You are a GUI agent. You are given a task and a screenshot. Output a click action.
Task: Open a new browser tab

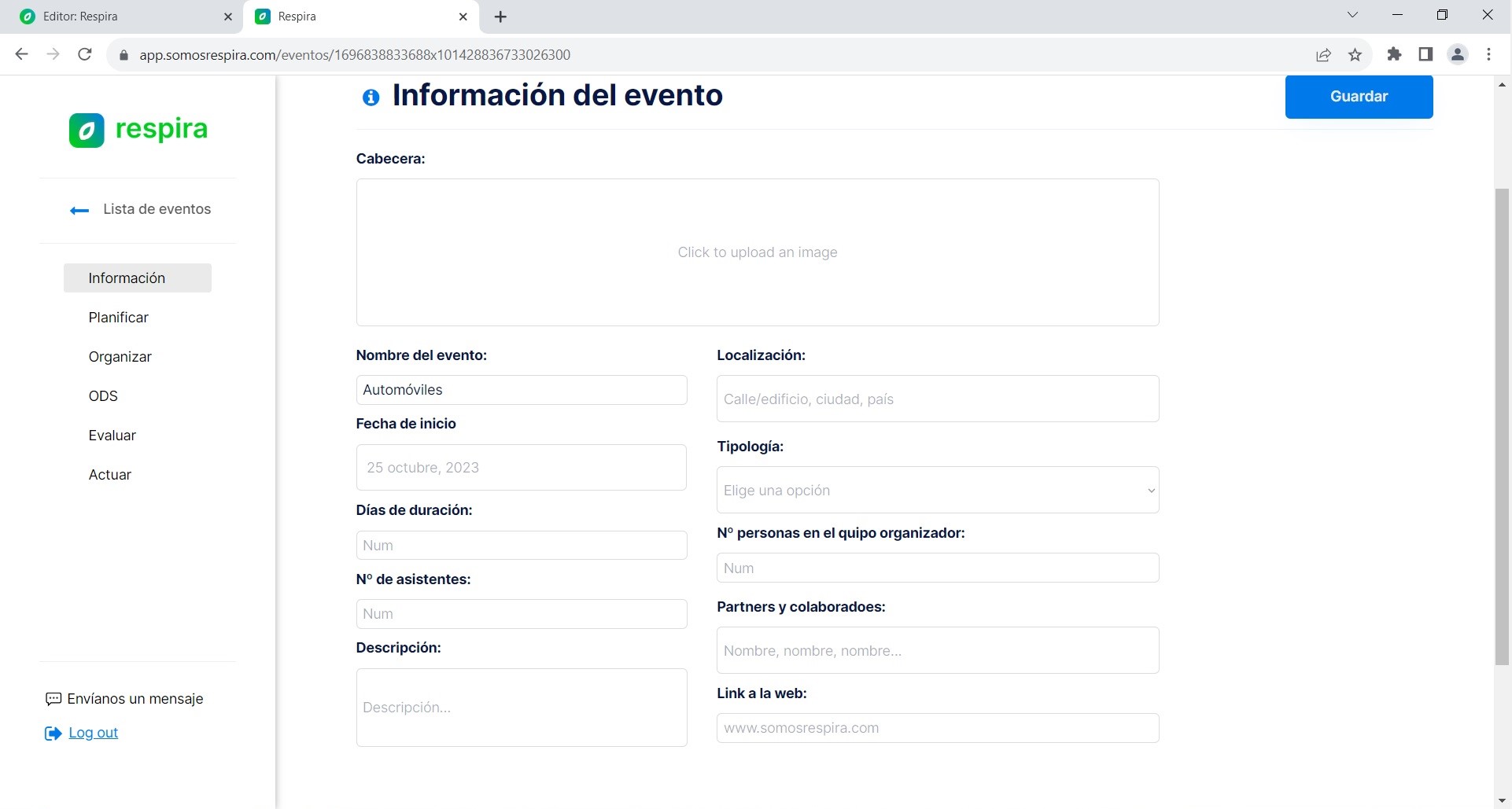500,17
